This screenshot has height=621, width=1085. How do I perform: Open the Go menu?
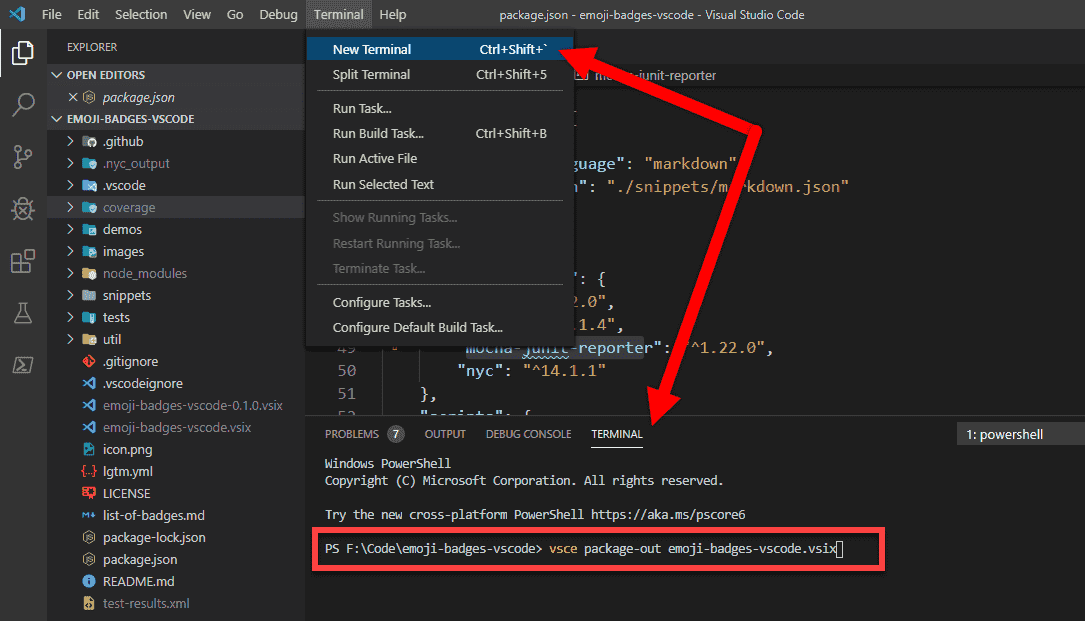pyautogui.click(x=235, y=15)
